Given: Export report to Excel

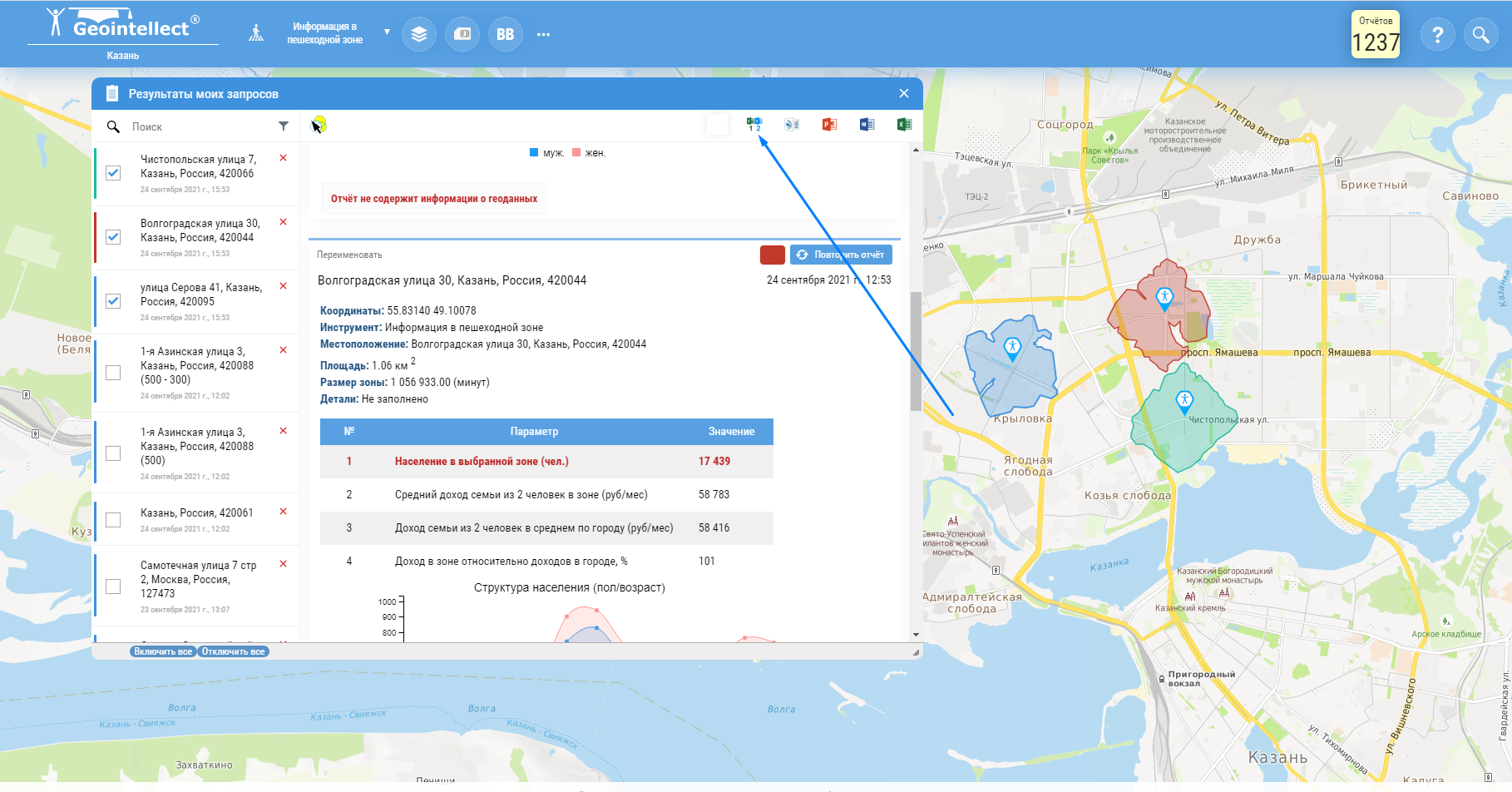Looking at the screenshot, I should (904, 125).
